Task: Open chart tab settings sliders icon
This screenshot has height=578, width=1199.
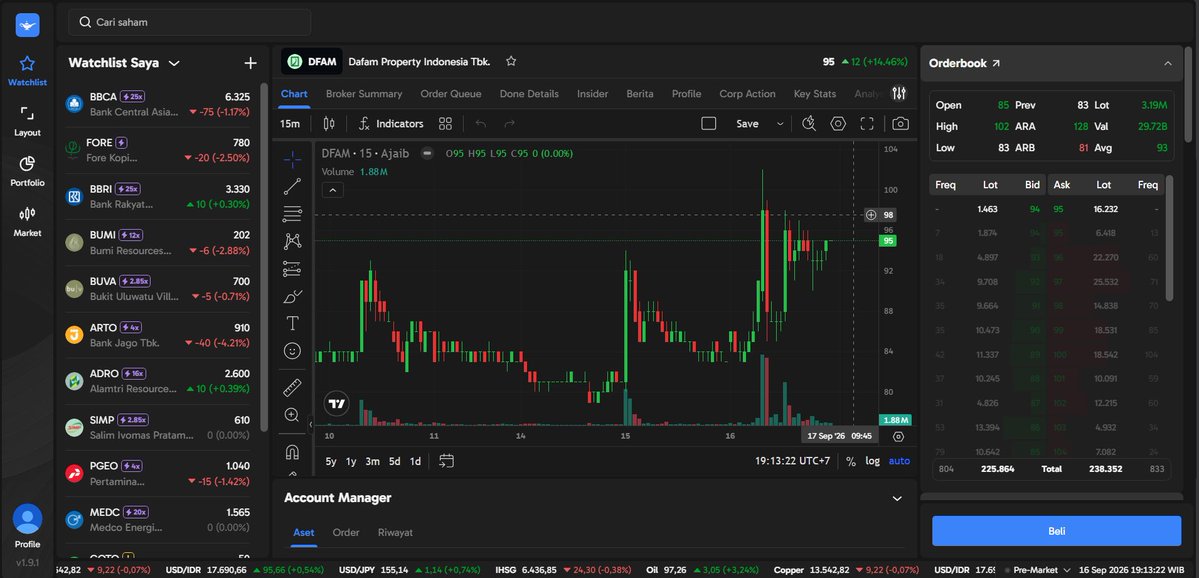Action: coord(898,93)
